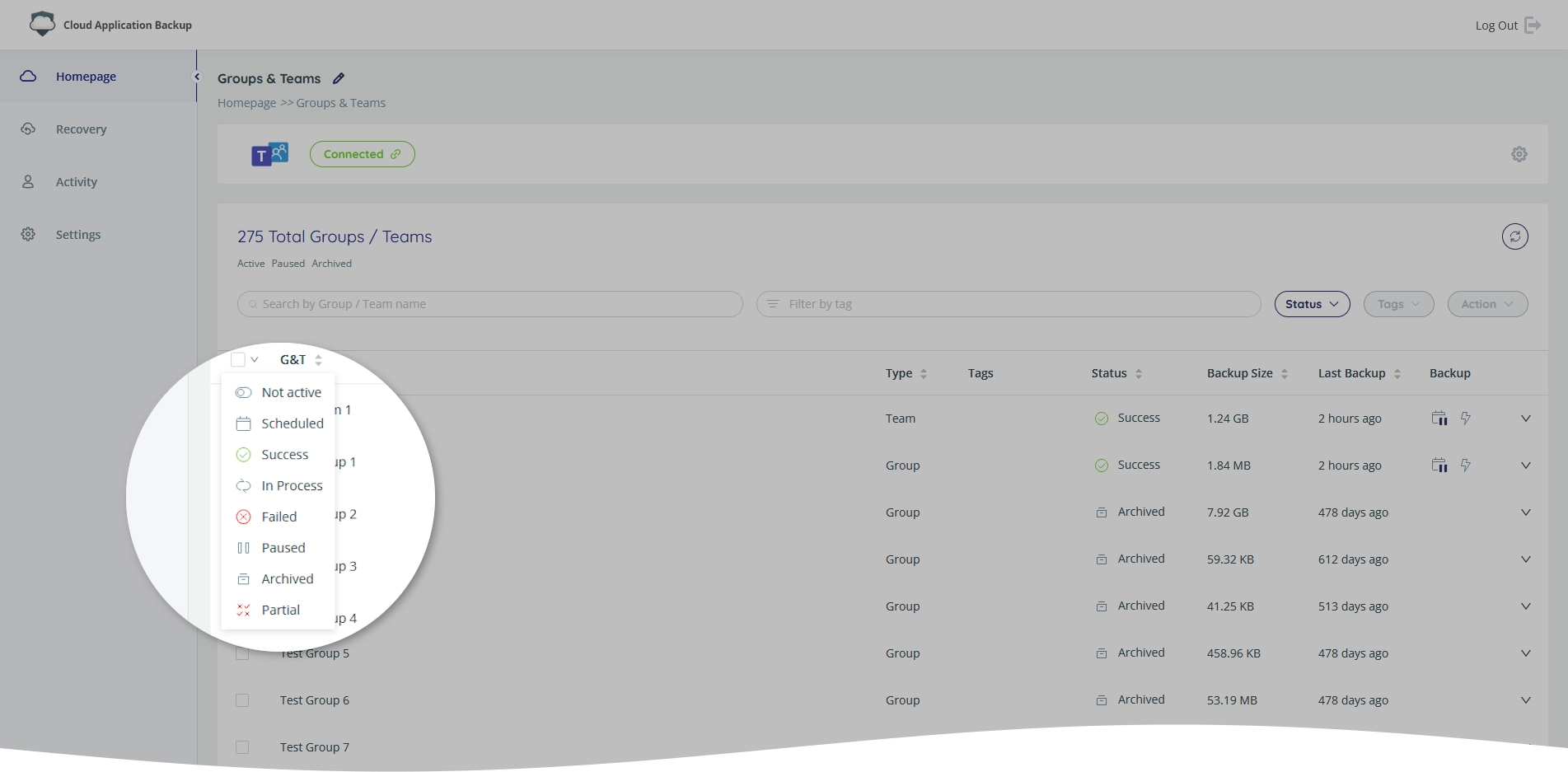The width and height of the screenshot is (1568, 772).
Task: Click the Settings gear icon in sidebar
Action: (x=28, y=234)
